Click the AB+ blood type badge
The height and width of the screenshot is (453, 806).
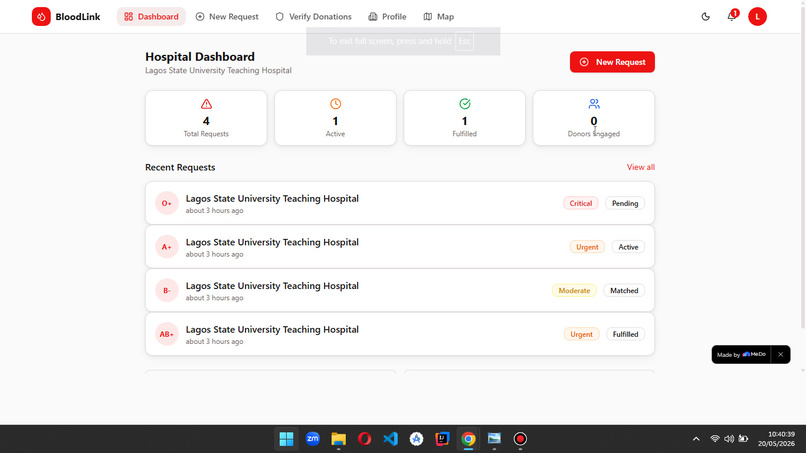coord(167,334)
